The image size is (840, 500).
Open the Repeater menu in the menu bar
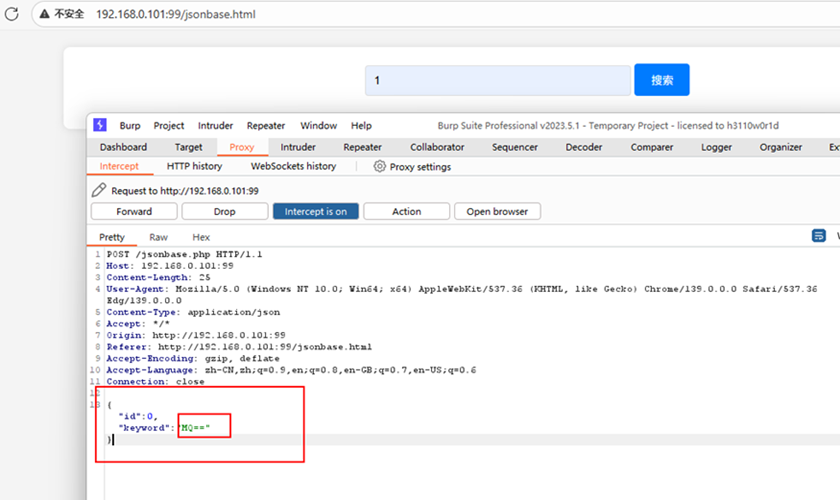tap(266, 125)
